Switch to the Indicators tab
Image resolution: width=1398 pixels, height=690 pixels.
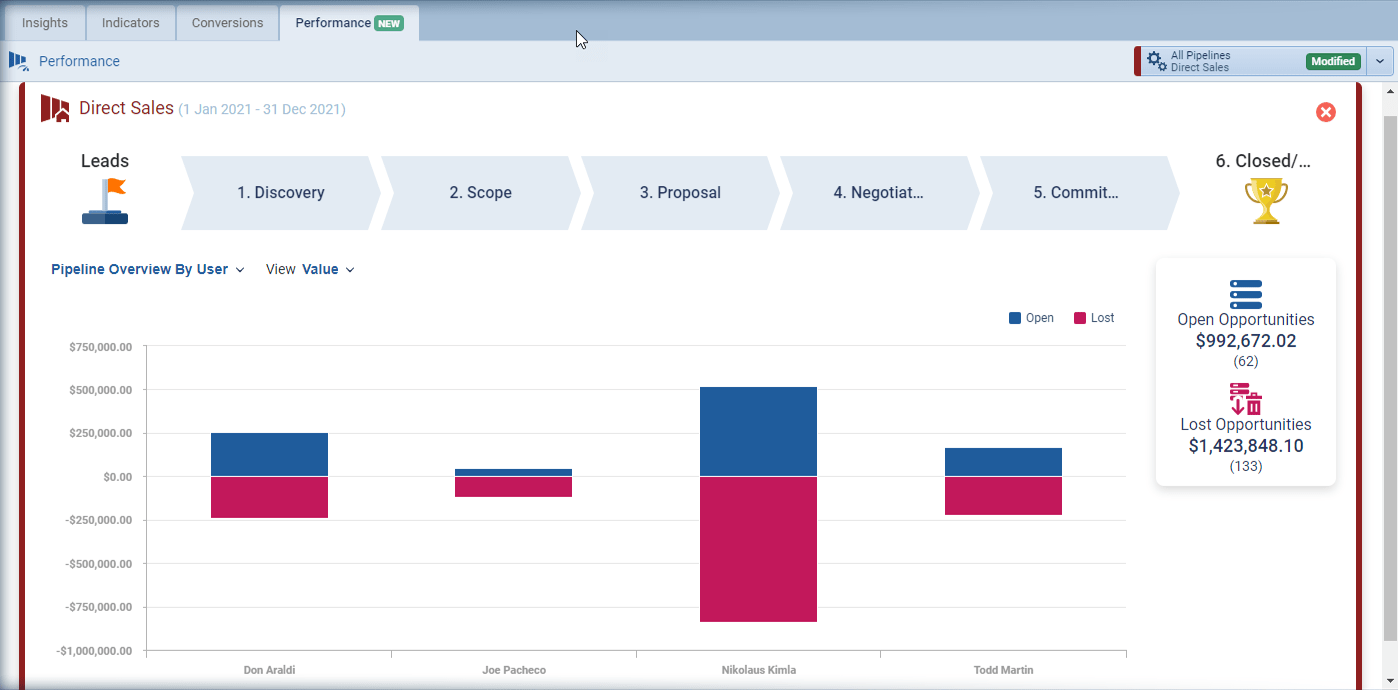[x=130, y=22]
